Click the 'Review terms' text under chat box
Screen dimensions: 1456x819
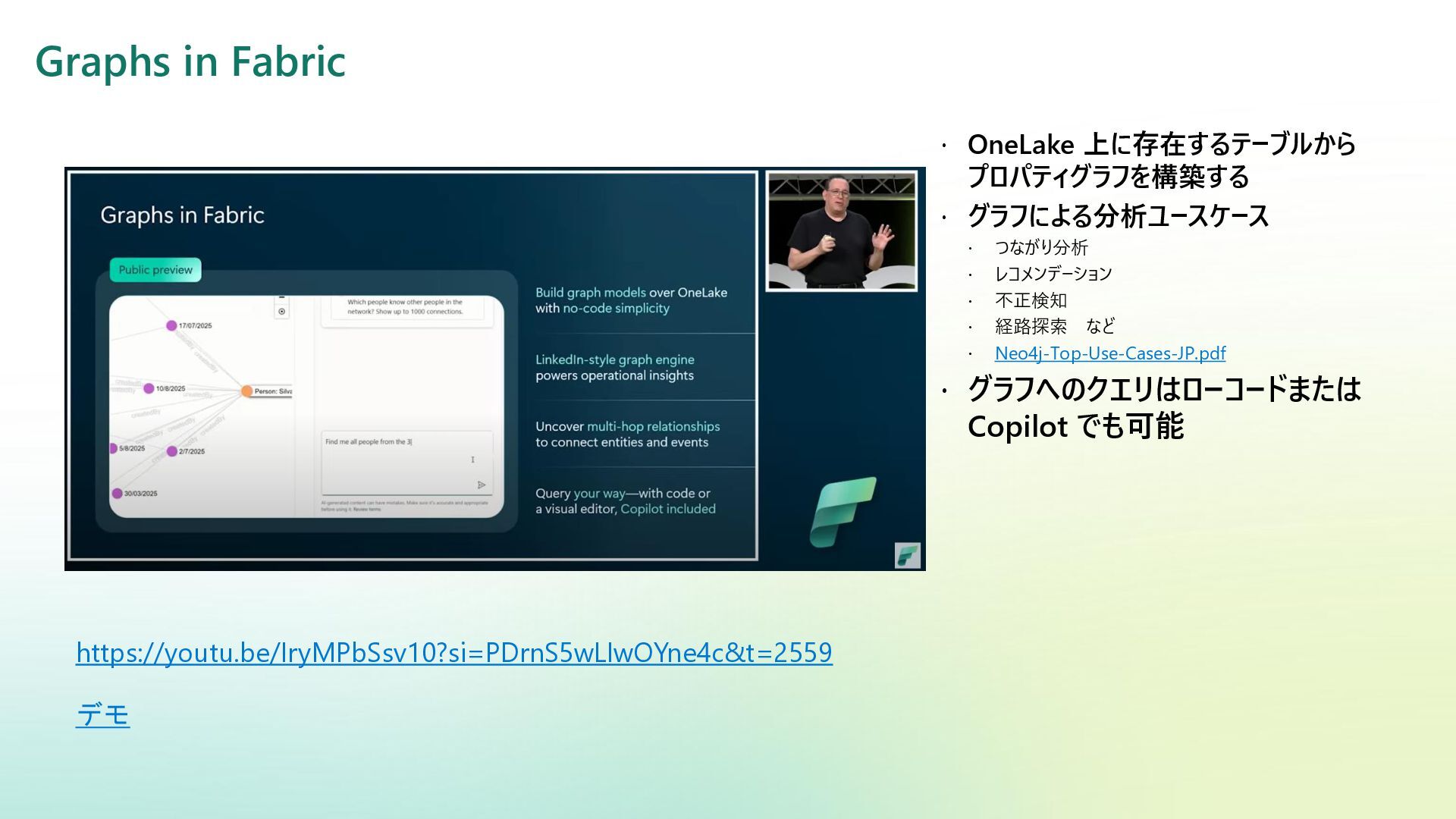click(x=367, y=510)
